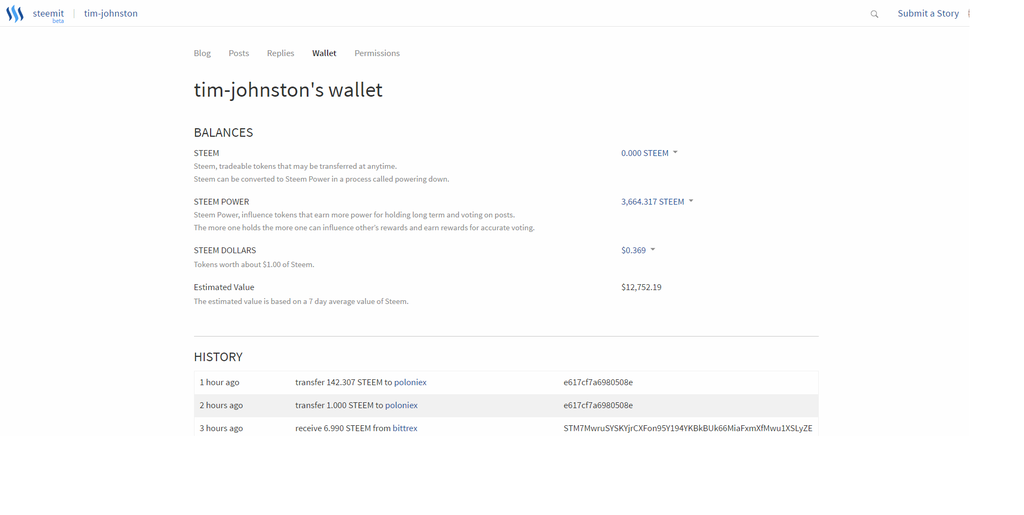Select the Wallet tab

[324, 53]
